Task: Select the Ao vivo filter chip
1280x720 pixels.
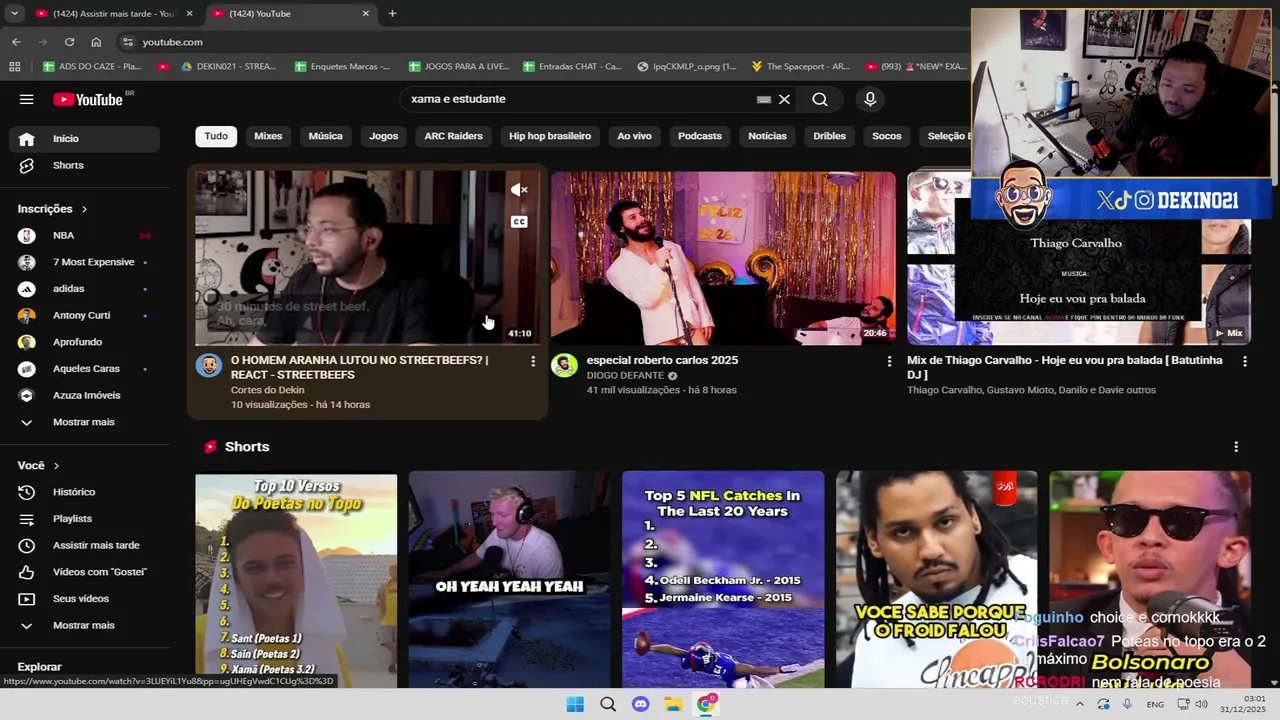Action: pos(634,136)
